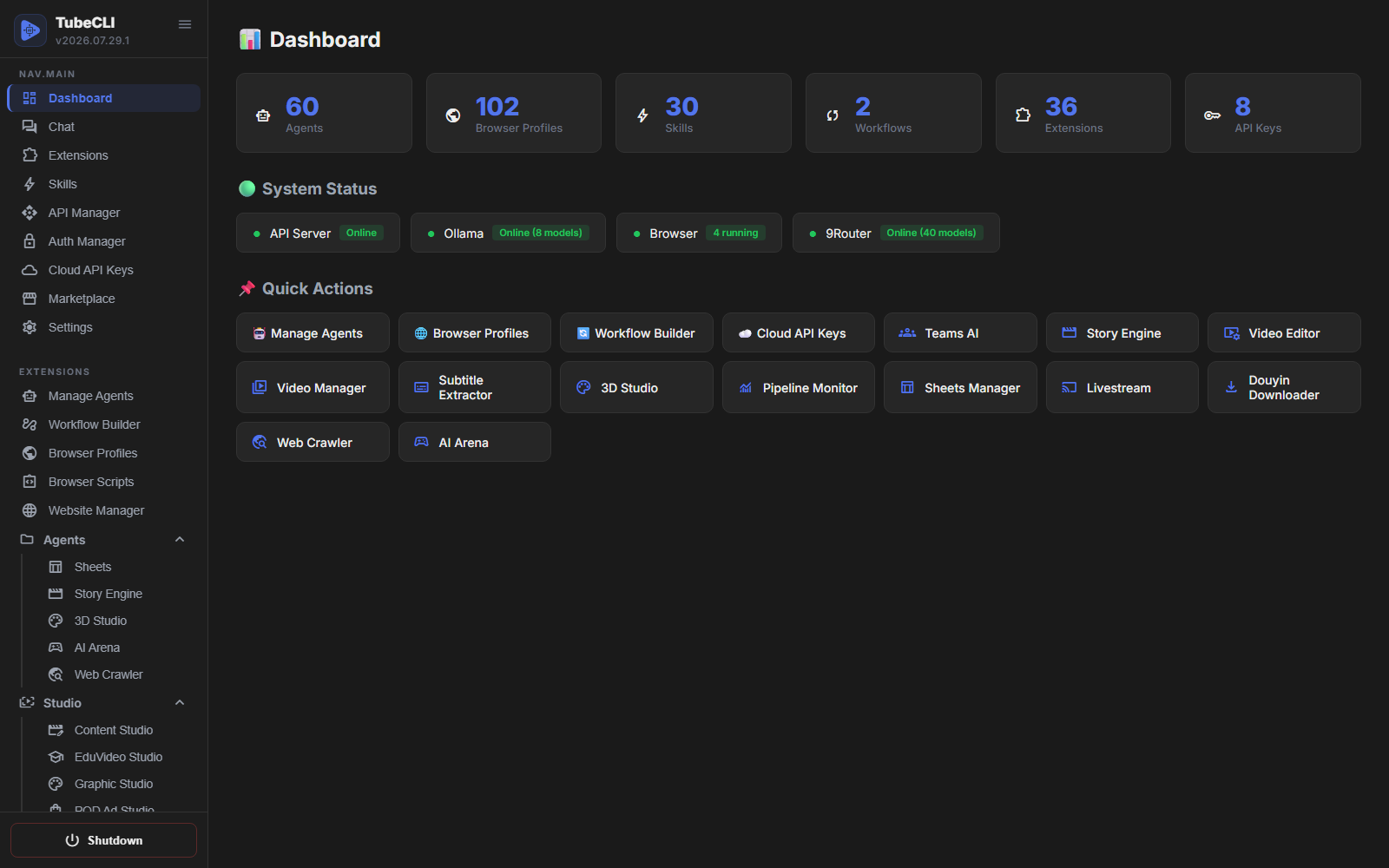This screenshot has height=868, width=1389.
Task: Go to Extensions in main navigation
Action: [x=103, y=155]
